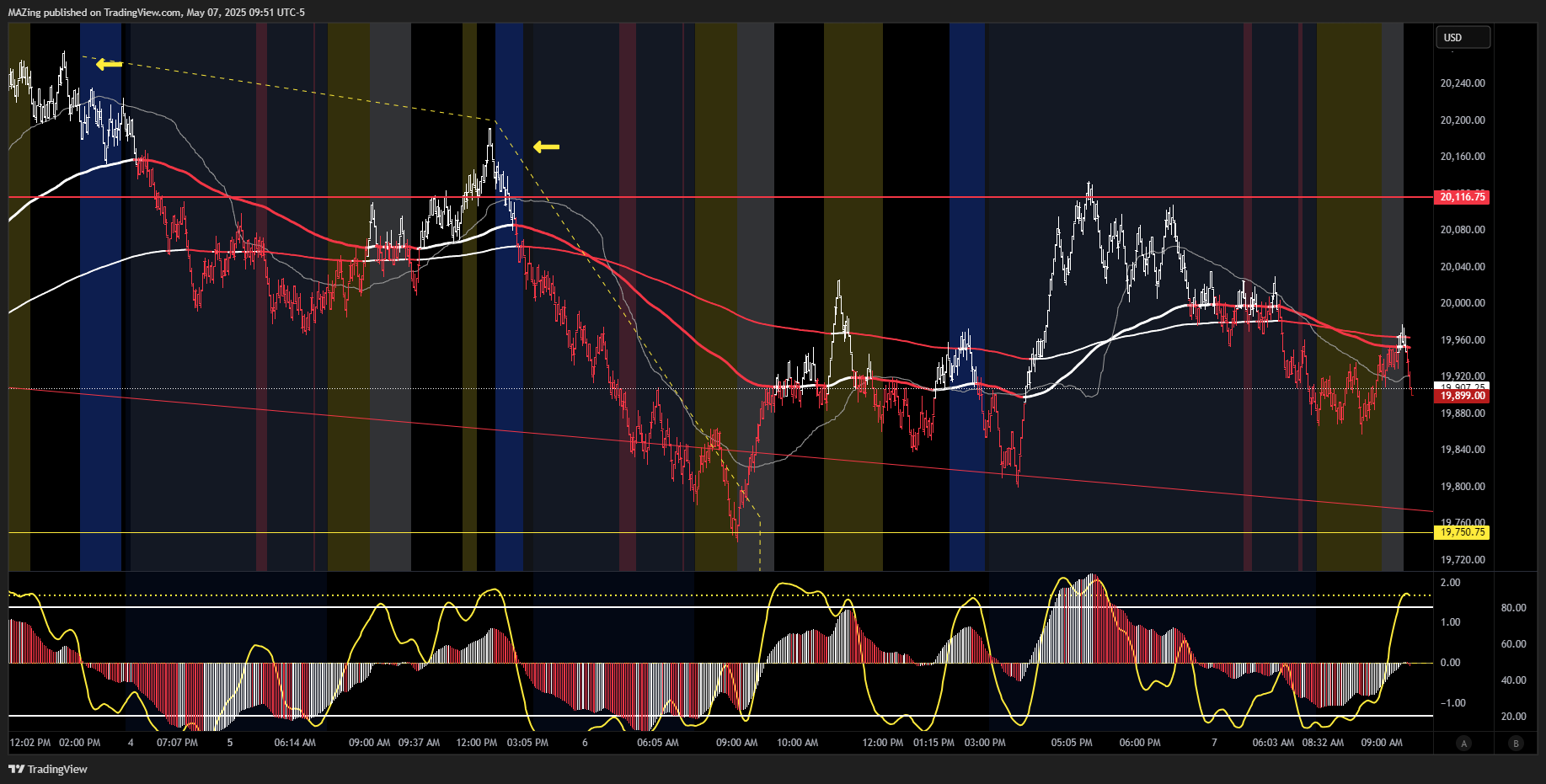Toggle the A auto-scale button

[1464, 743]
